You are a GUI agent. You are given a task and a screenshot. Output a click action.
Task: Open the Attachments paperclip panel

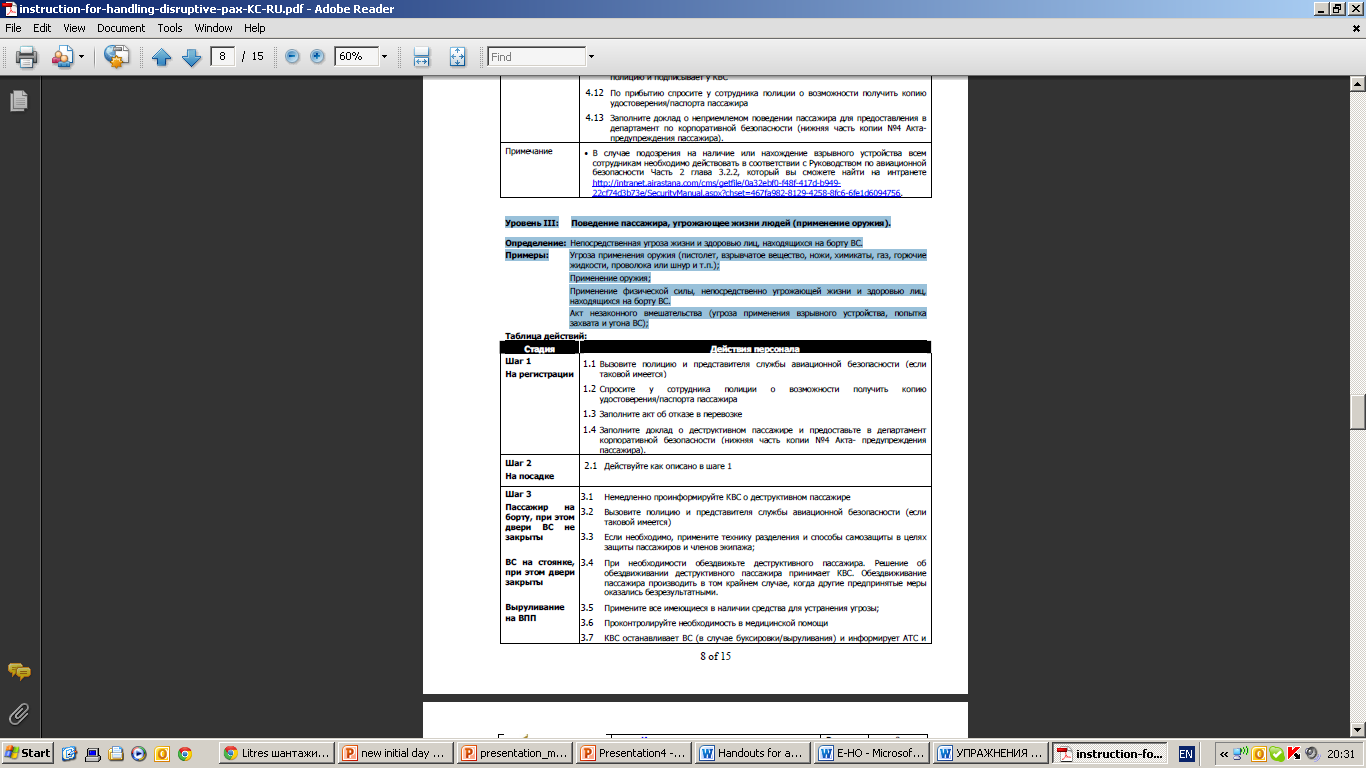pyautogui.click(x=18, y=714)
